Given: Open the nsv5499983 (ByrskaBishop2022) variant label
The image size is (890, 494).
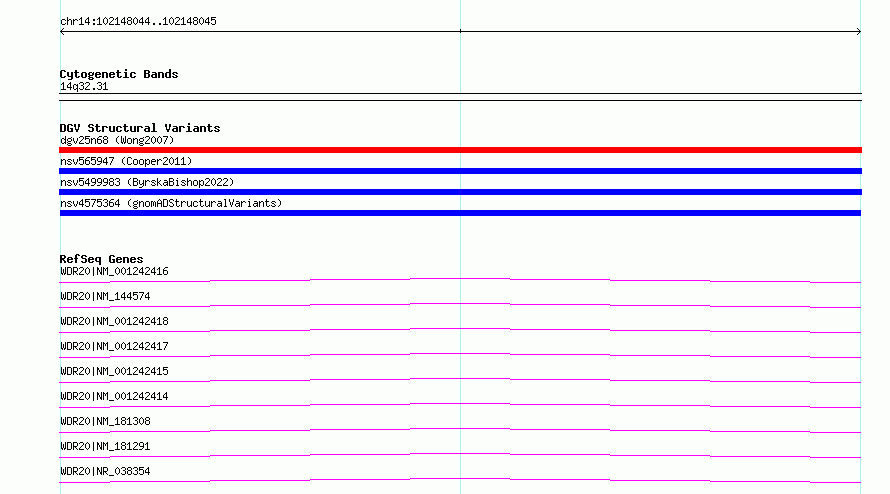Looking at the screenshot, I should tap(147, 182).
